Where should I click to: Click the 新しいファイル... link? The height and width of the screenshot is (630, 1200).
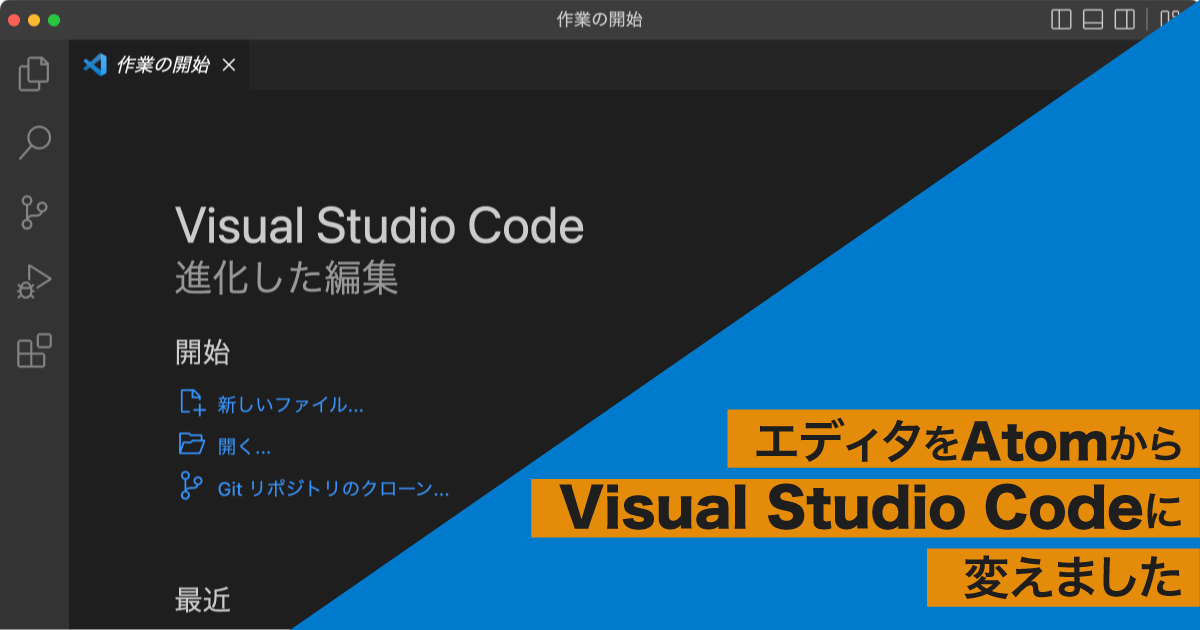click(x=290, y=405)
